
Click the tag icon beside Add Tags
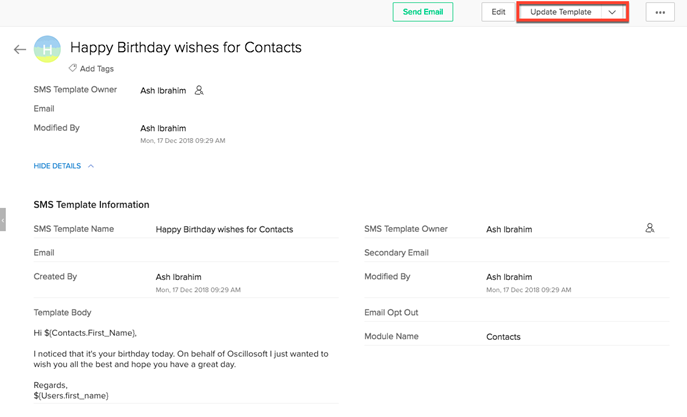pyautogui.click(x=73, y=69)
